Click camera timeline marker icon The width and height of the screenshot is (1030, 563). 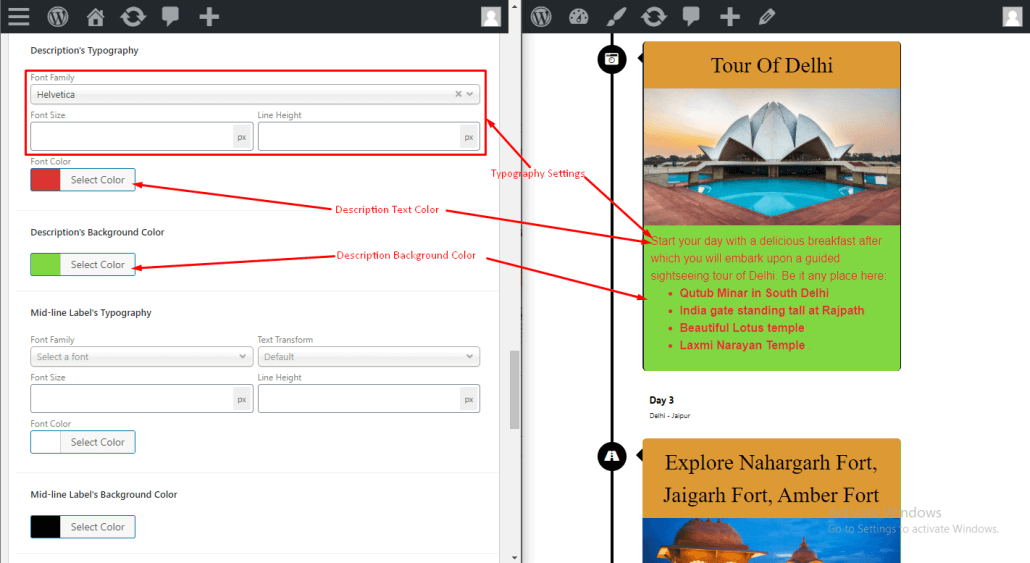[x=612, y=59]
